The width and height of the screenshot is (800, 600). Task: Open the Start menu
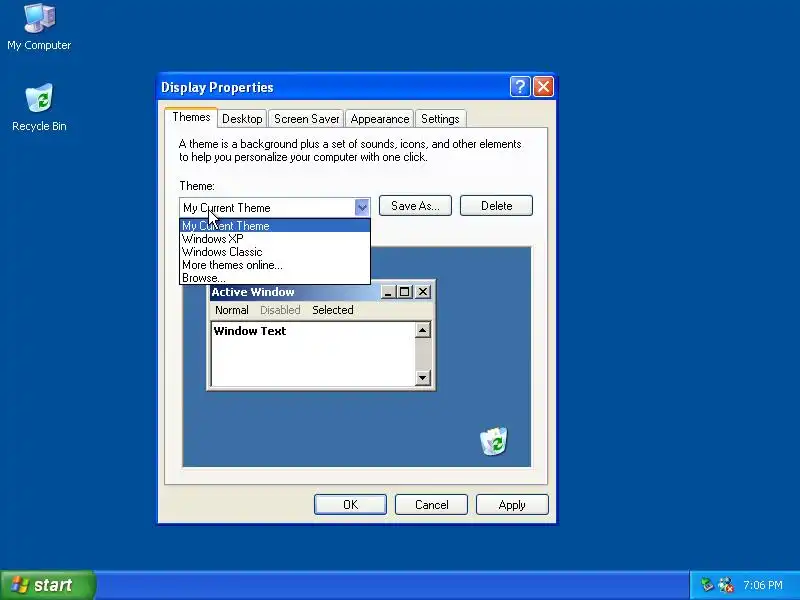[x=47, y=585]
